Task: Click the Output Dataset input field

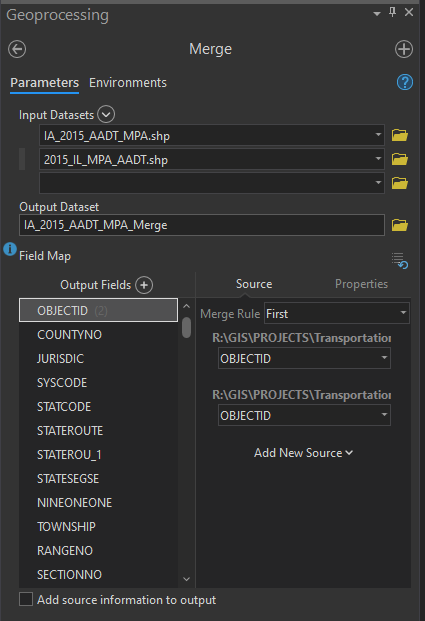Action: coord(202,225)
